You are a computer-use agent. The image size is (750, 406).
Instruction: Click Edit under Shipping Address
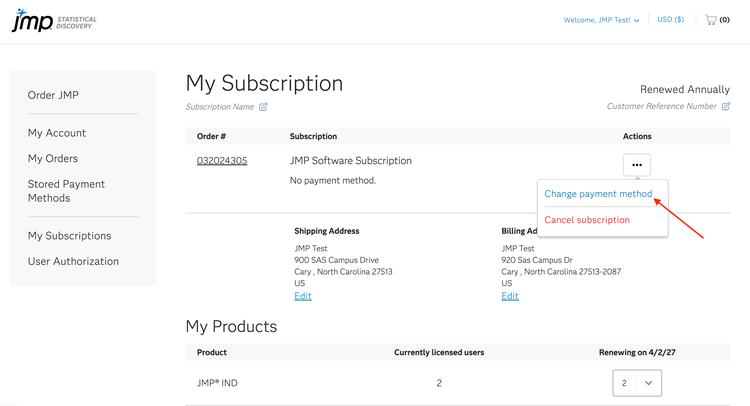[303, 296]
